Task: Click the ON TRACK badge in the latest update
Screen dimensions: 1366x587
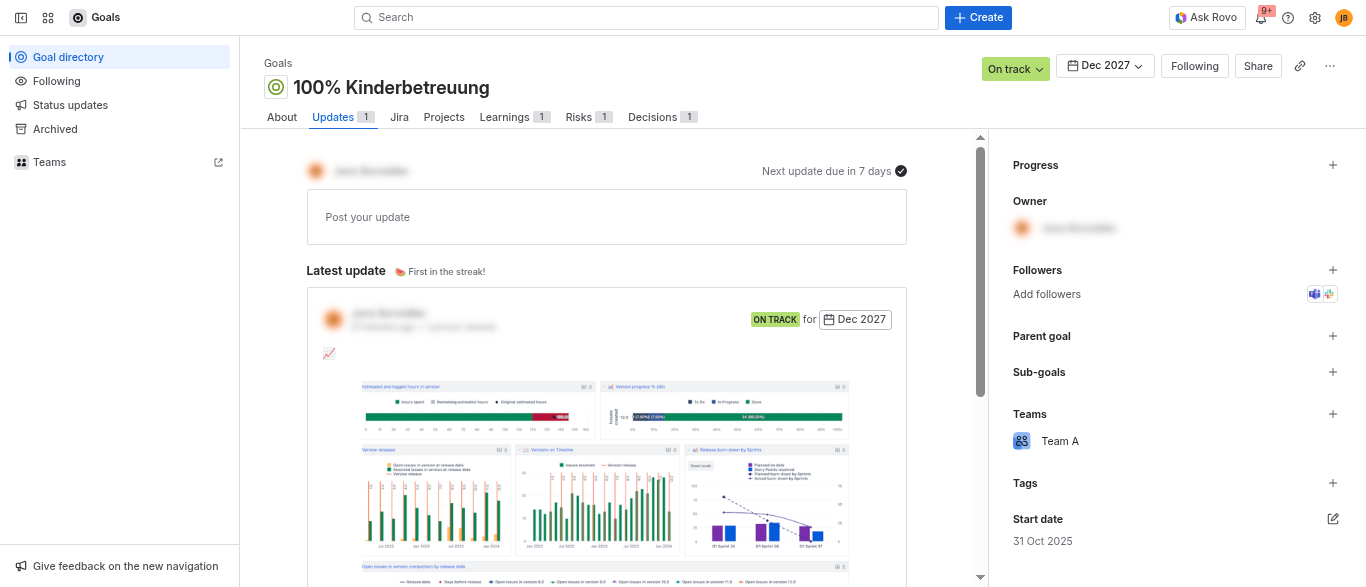Action: coord(775,320)
